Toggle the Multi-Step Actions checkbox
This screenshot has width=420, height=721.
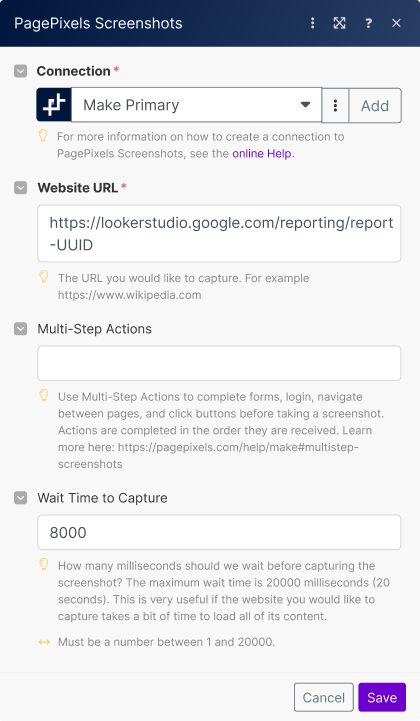click(x=21, y=329)
